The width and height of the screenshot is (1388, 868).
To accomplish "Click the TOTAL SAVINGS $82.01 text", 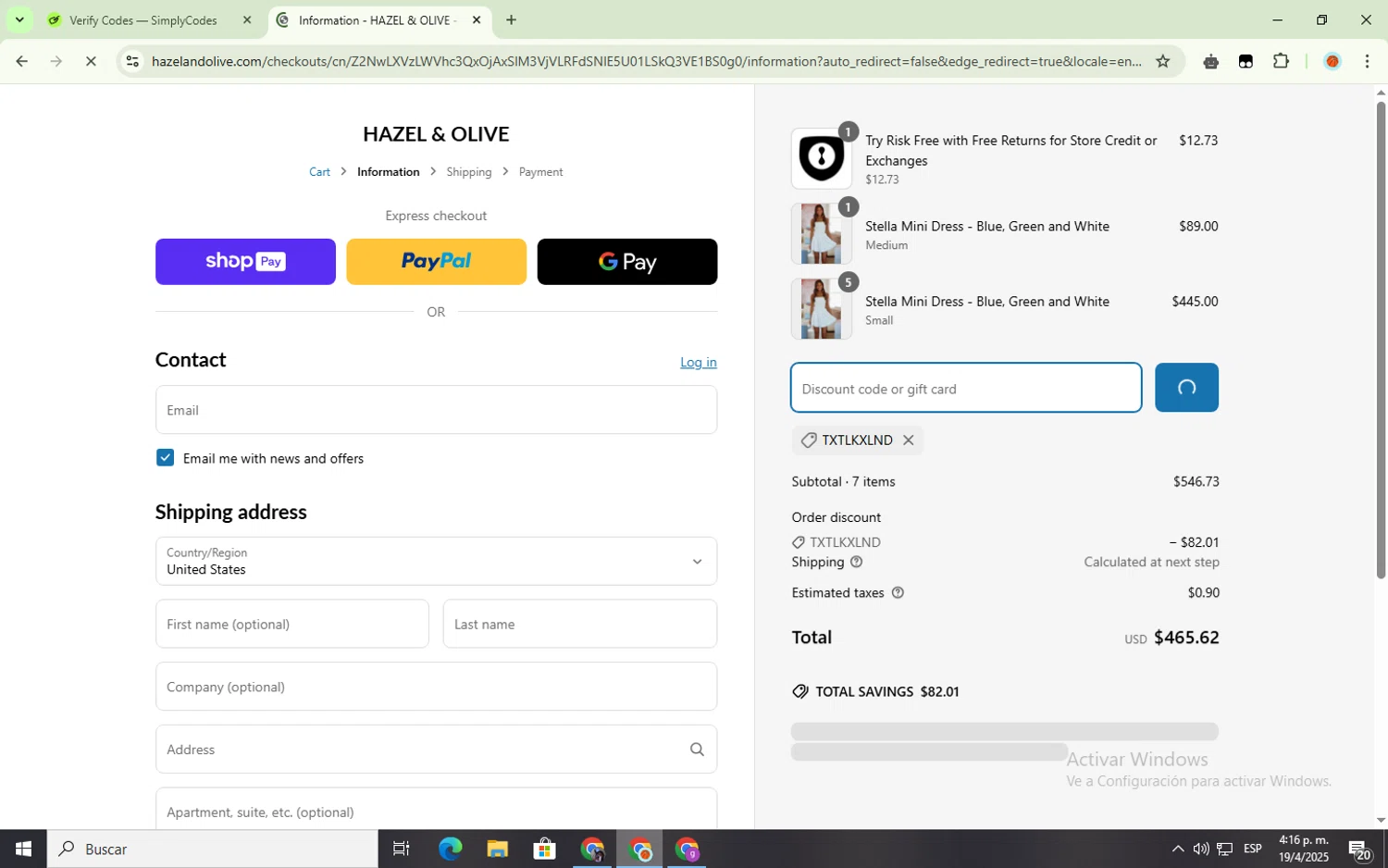I will click(886, 691).
